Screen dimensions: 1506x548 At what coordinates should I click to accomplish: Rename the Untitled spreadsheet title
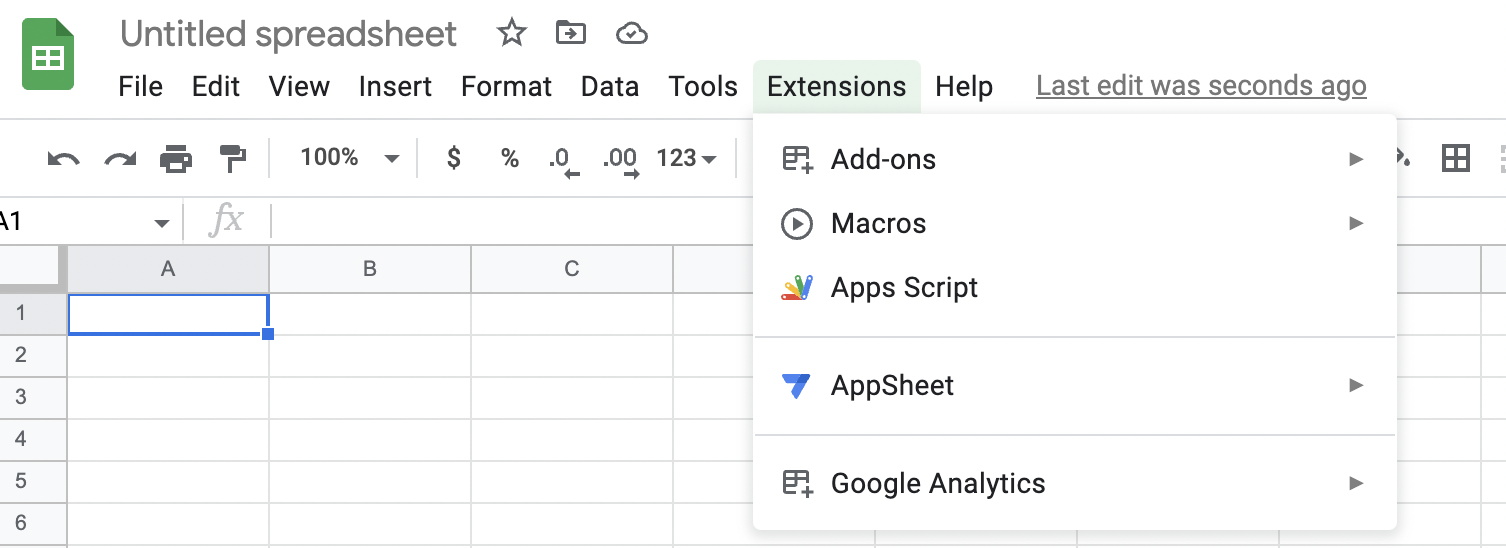point(288,34)
